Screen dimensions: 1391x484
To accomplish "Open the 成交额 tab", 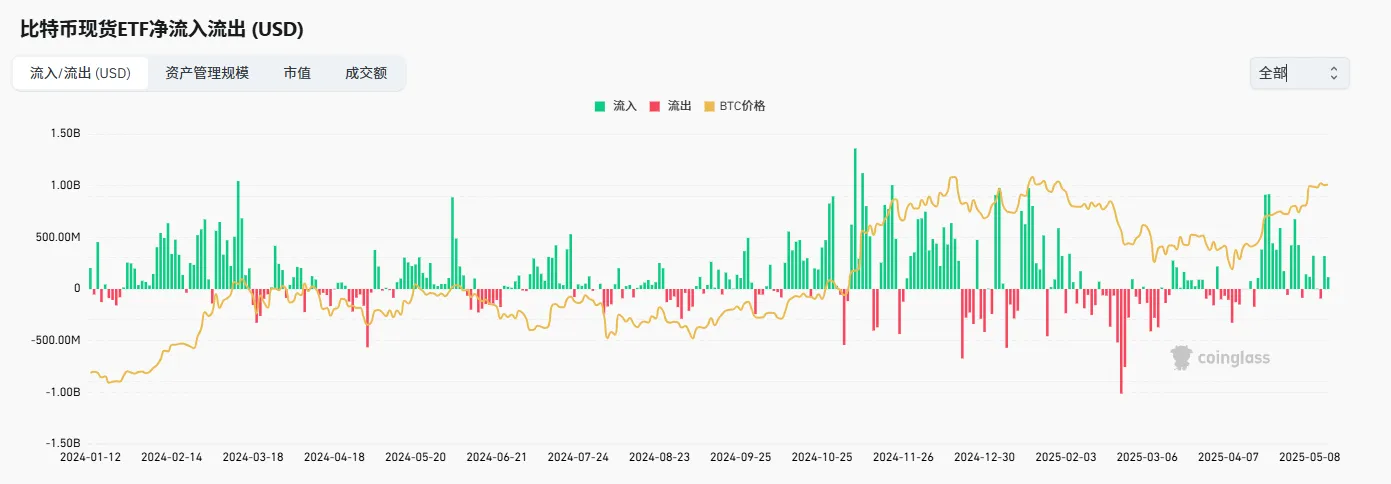I will [366, 73].
